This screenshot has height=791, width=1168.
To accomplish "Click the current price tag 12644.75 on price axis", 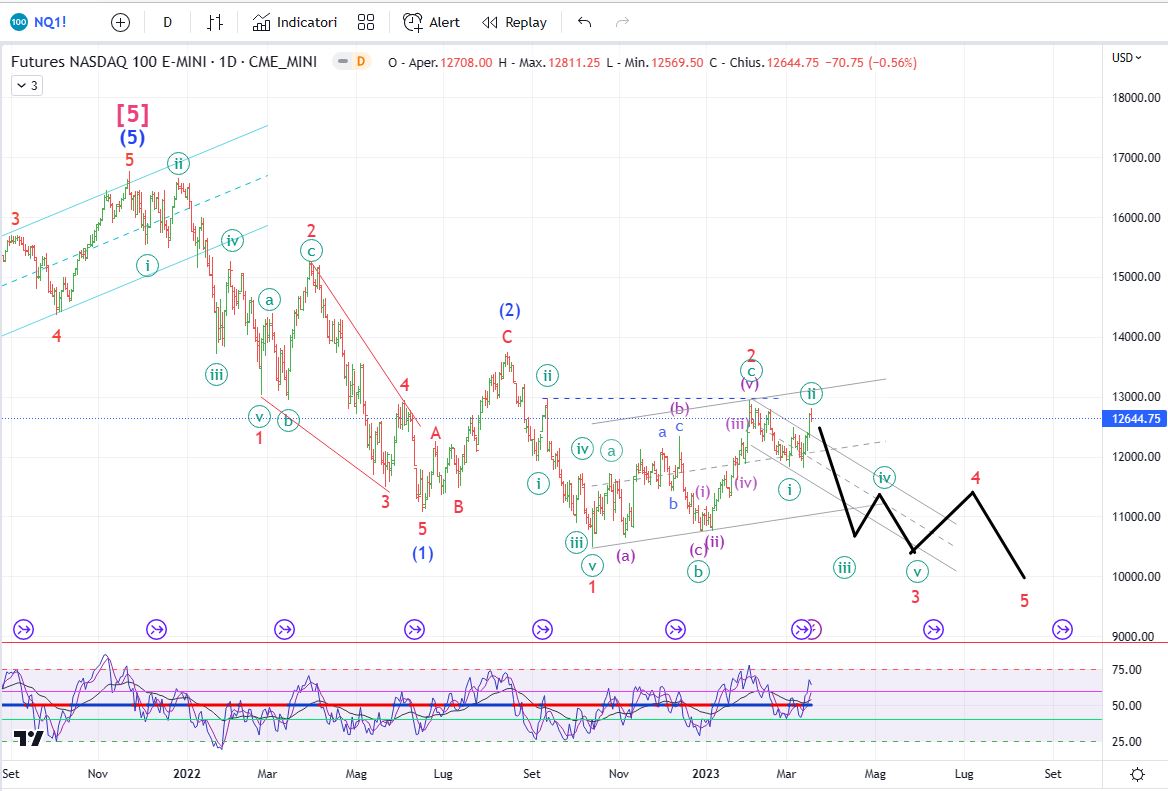I will pyautogui.click(x=1135, y=419).
